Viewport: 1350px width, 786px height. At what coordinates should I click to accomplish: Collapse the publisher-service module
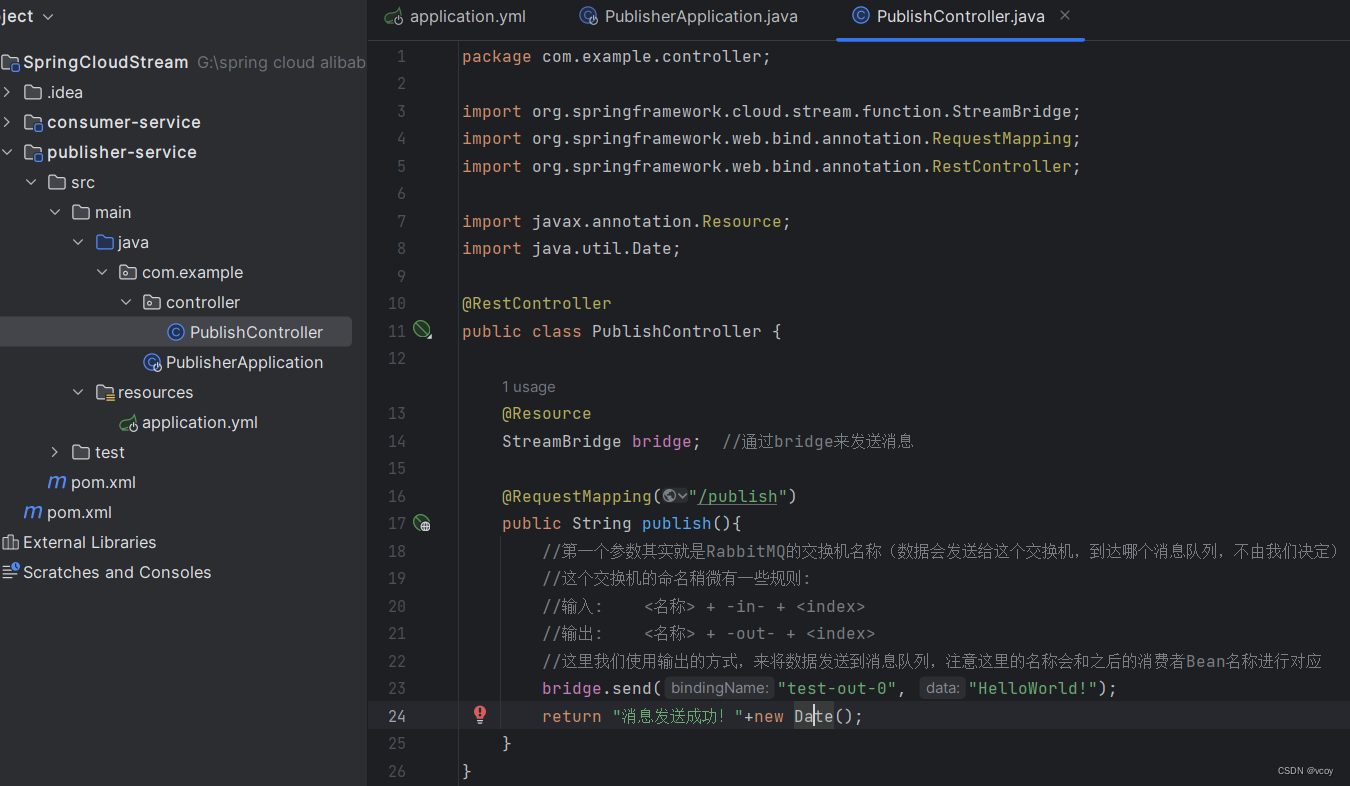click(8, 152)
